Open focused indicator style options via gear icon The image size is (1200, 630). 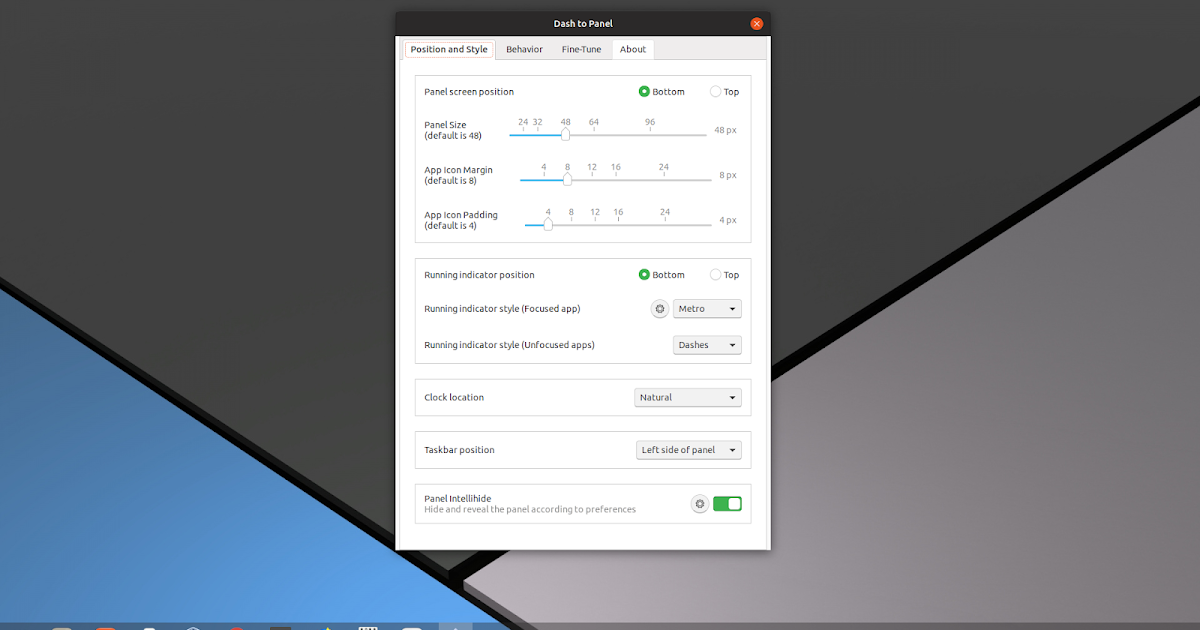659,309
